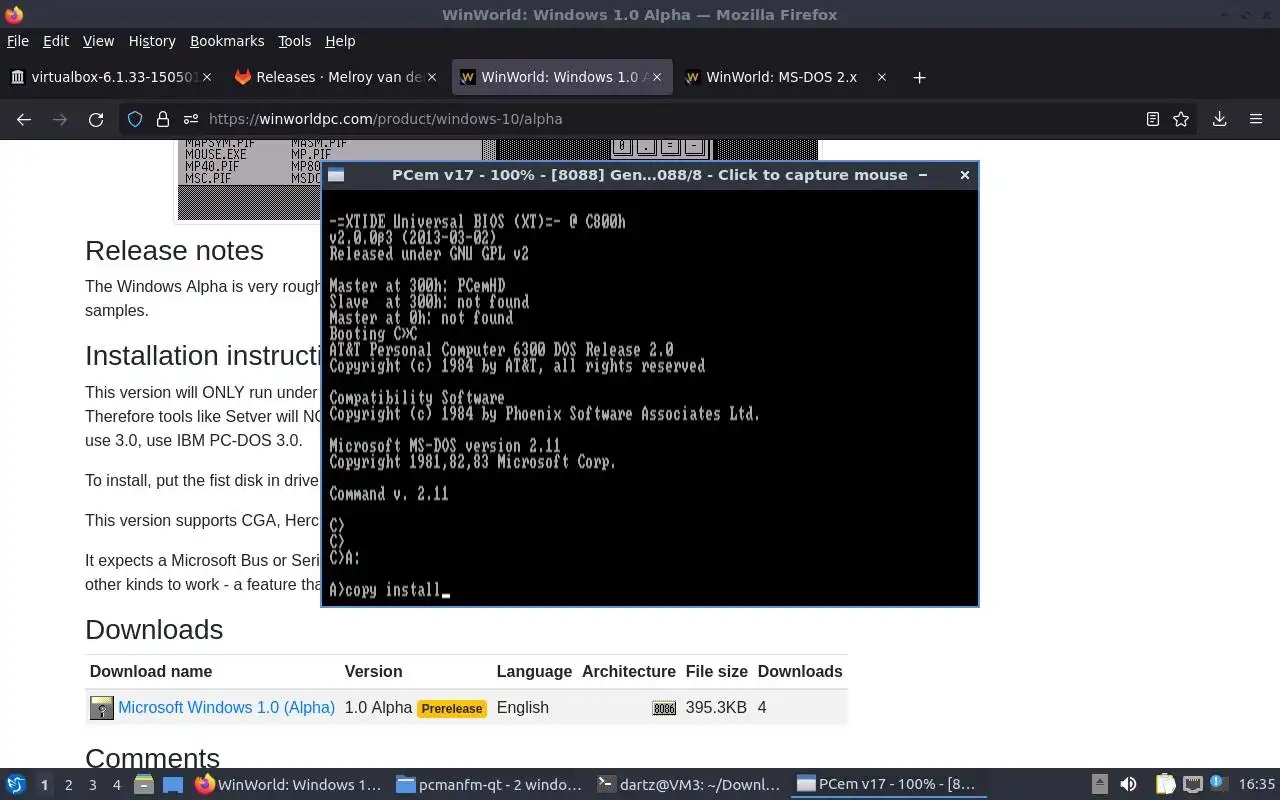Click the download file icon beside Microsoft Windows 1.0
This screenshot has height=800, width=1280.
point(102,708)
